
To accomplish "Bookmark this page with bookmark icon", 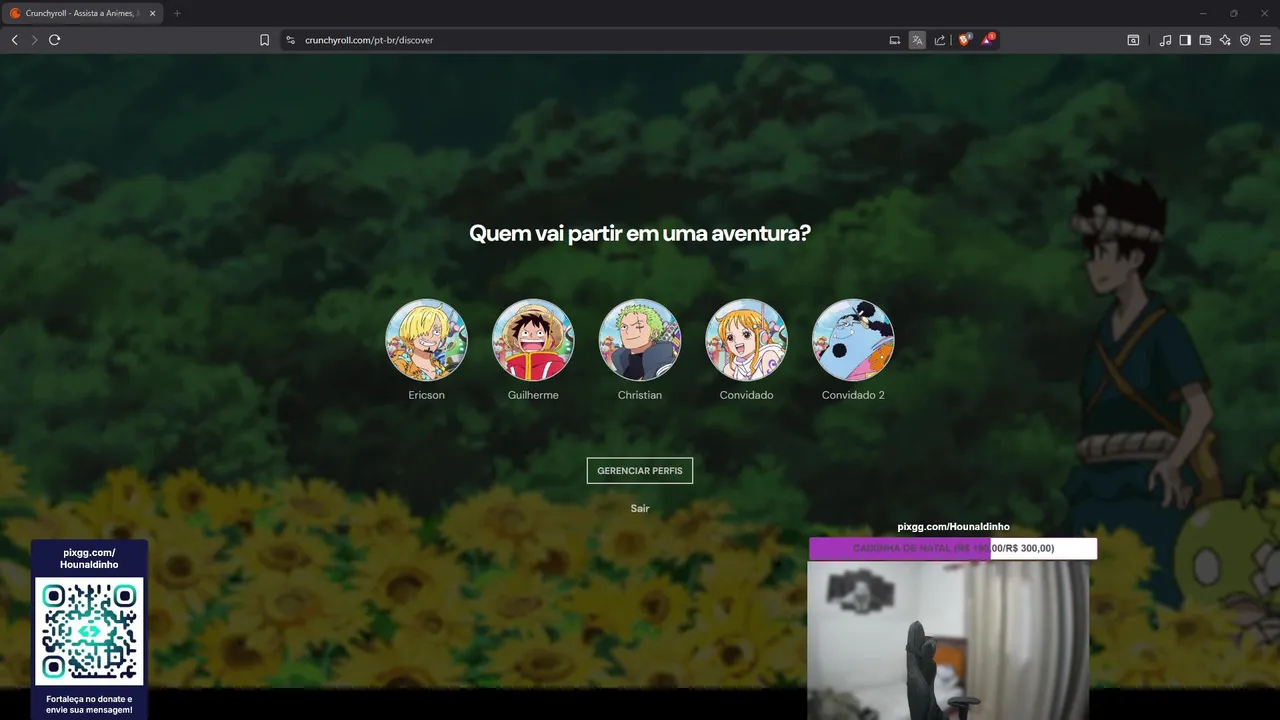I will pos(264,40).
